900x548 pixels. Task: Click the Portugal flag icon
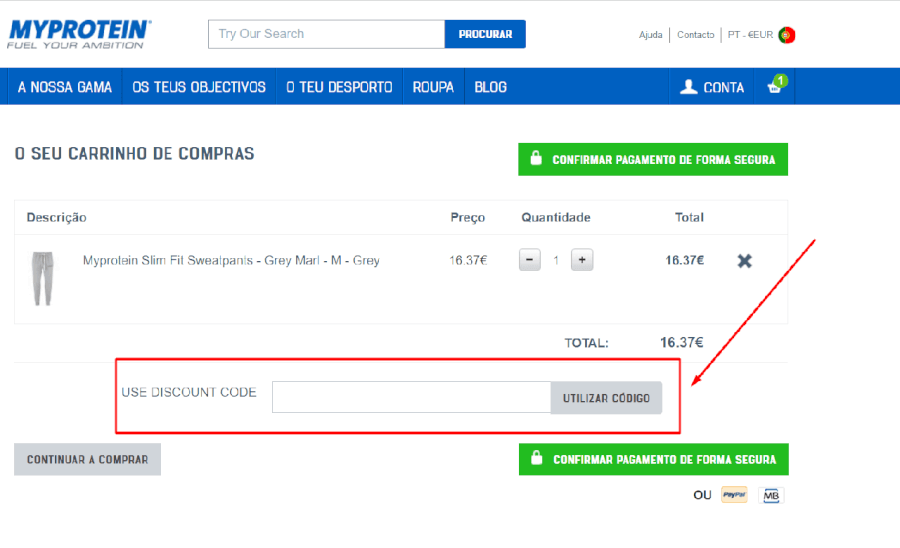[787, 35]
